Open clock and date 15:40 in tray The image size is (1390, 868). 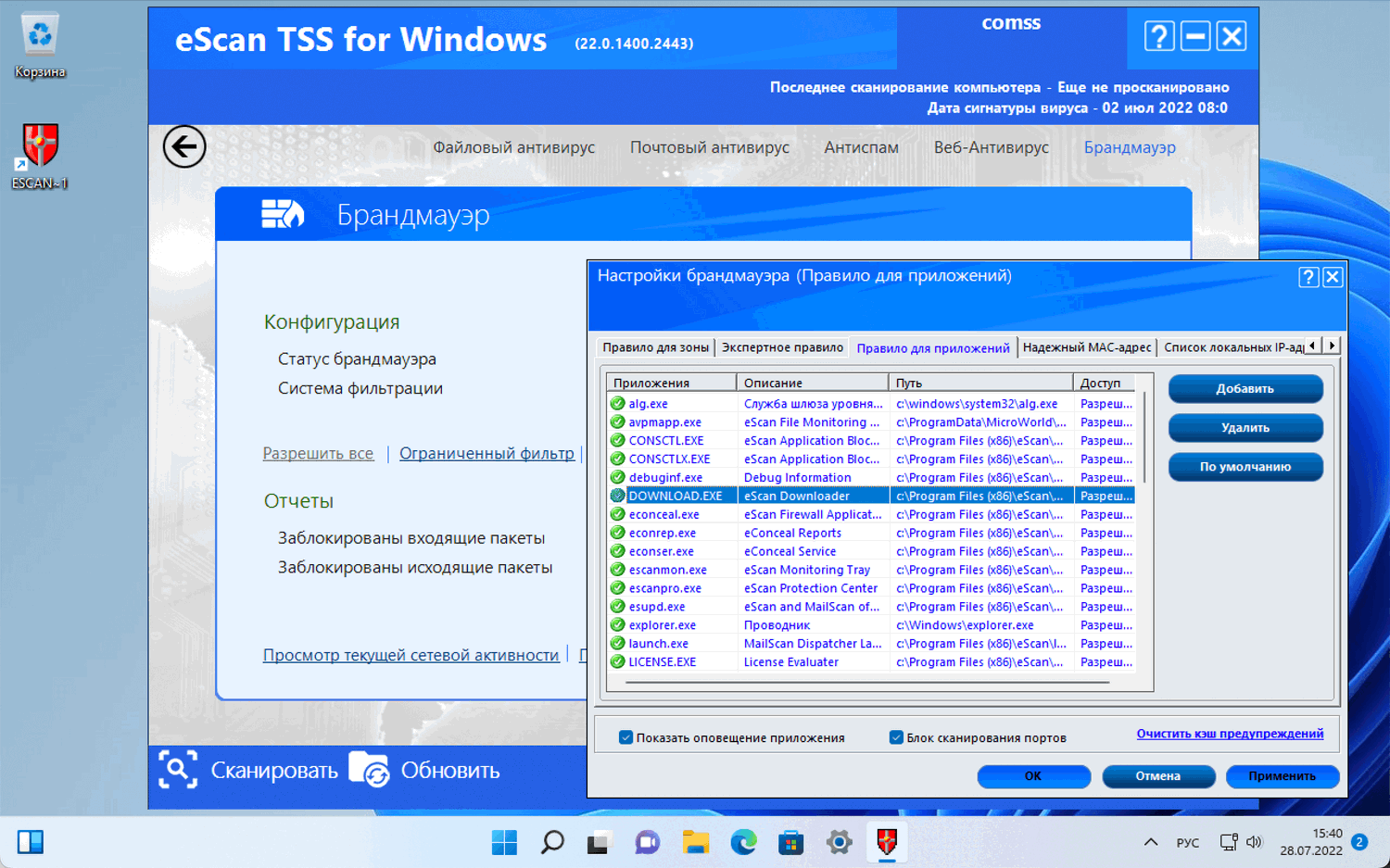[x=1311, y=842]
